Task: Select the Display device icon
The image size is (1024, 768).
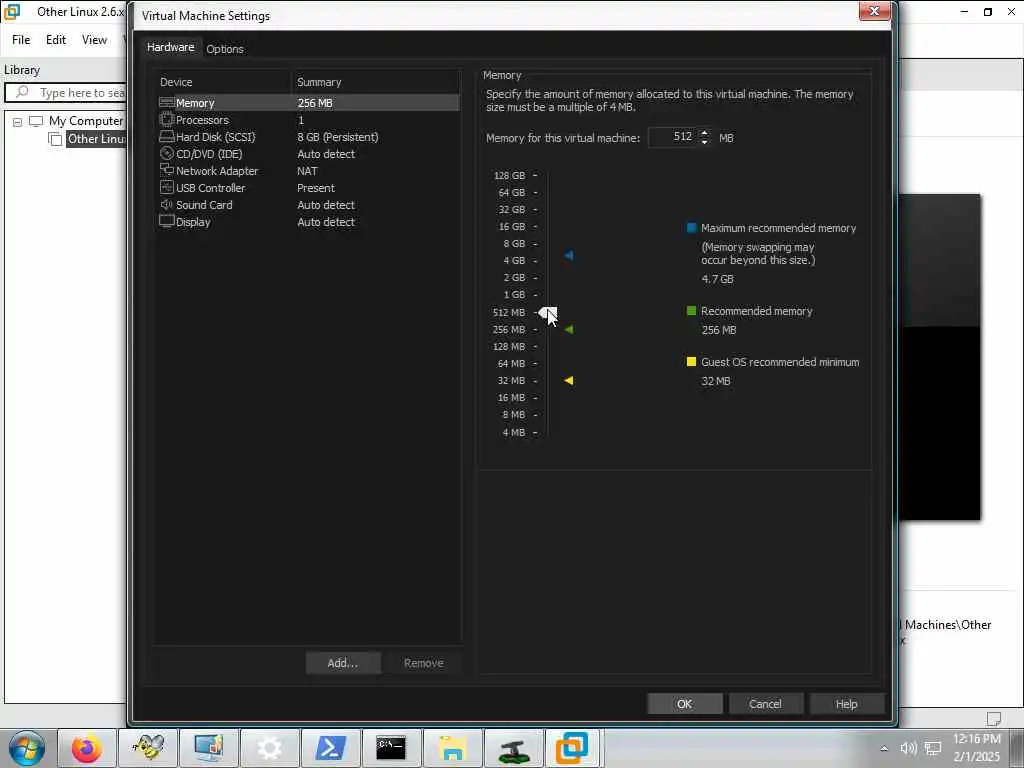Action: [x=167, y=221]
